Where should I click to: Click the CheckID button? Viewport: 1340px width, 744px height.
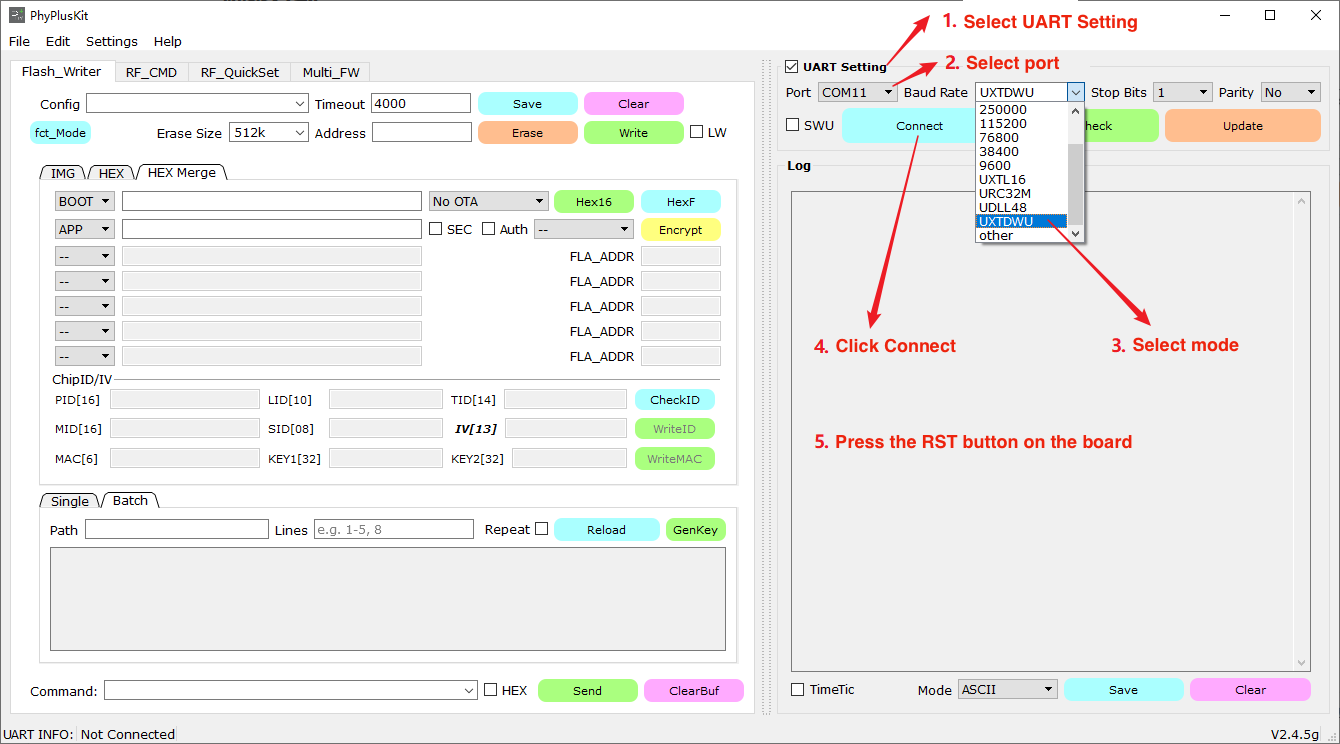click(x=675, y=400)
